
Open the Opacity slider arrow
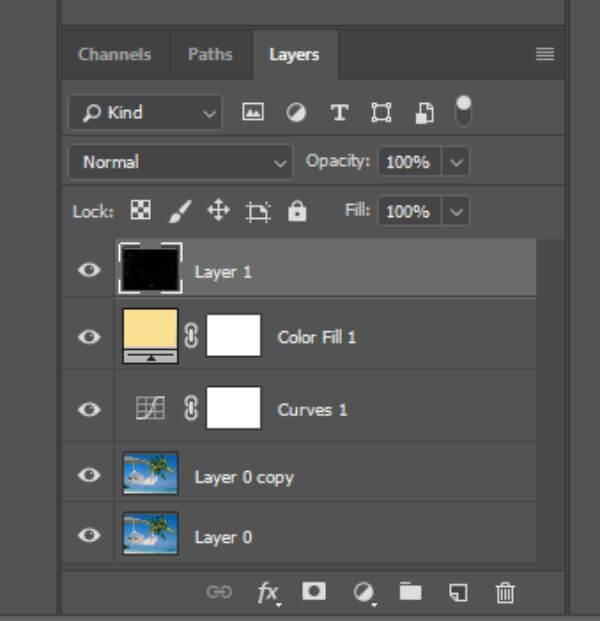pyautogui.click(x=456, y=162)
